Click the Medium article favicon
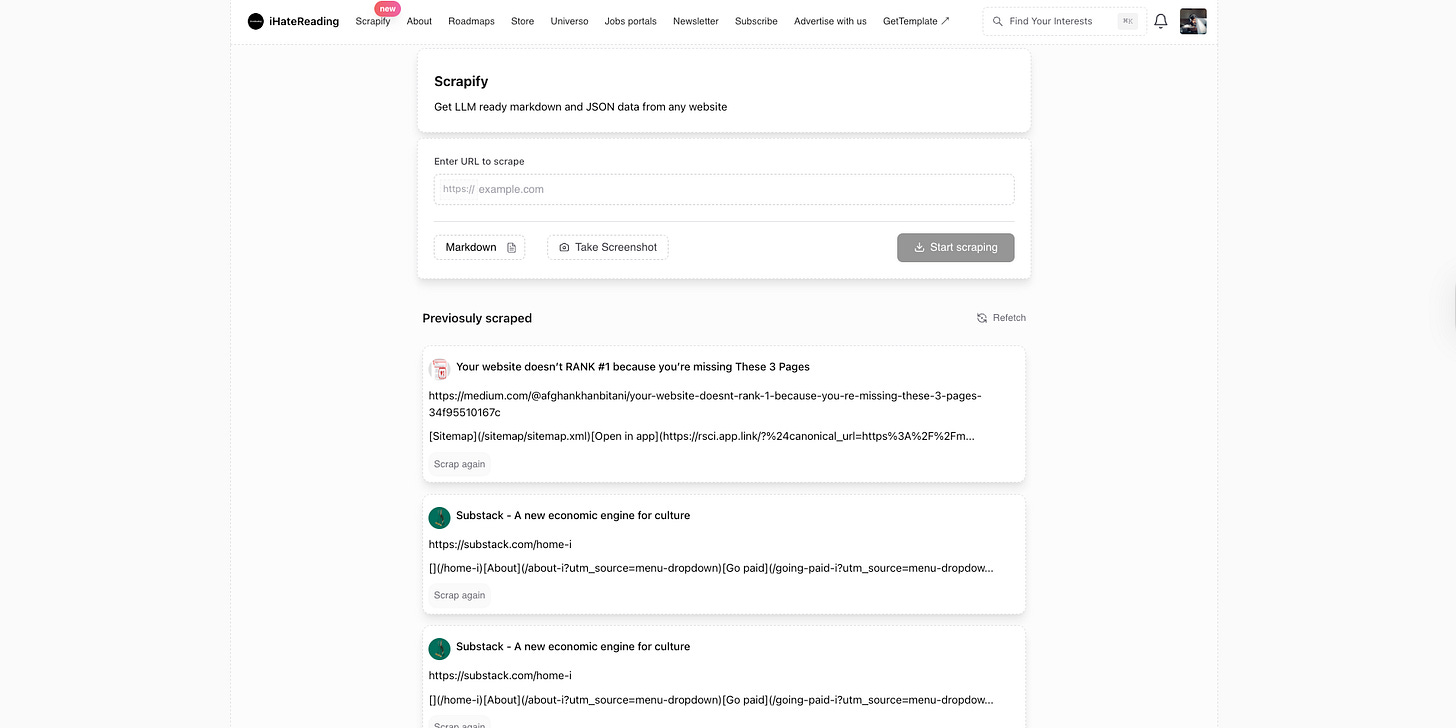The image size is (1456, 728). pos(439,368)
